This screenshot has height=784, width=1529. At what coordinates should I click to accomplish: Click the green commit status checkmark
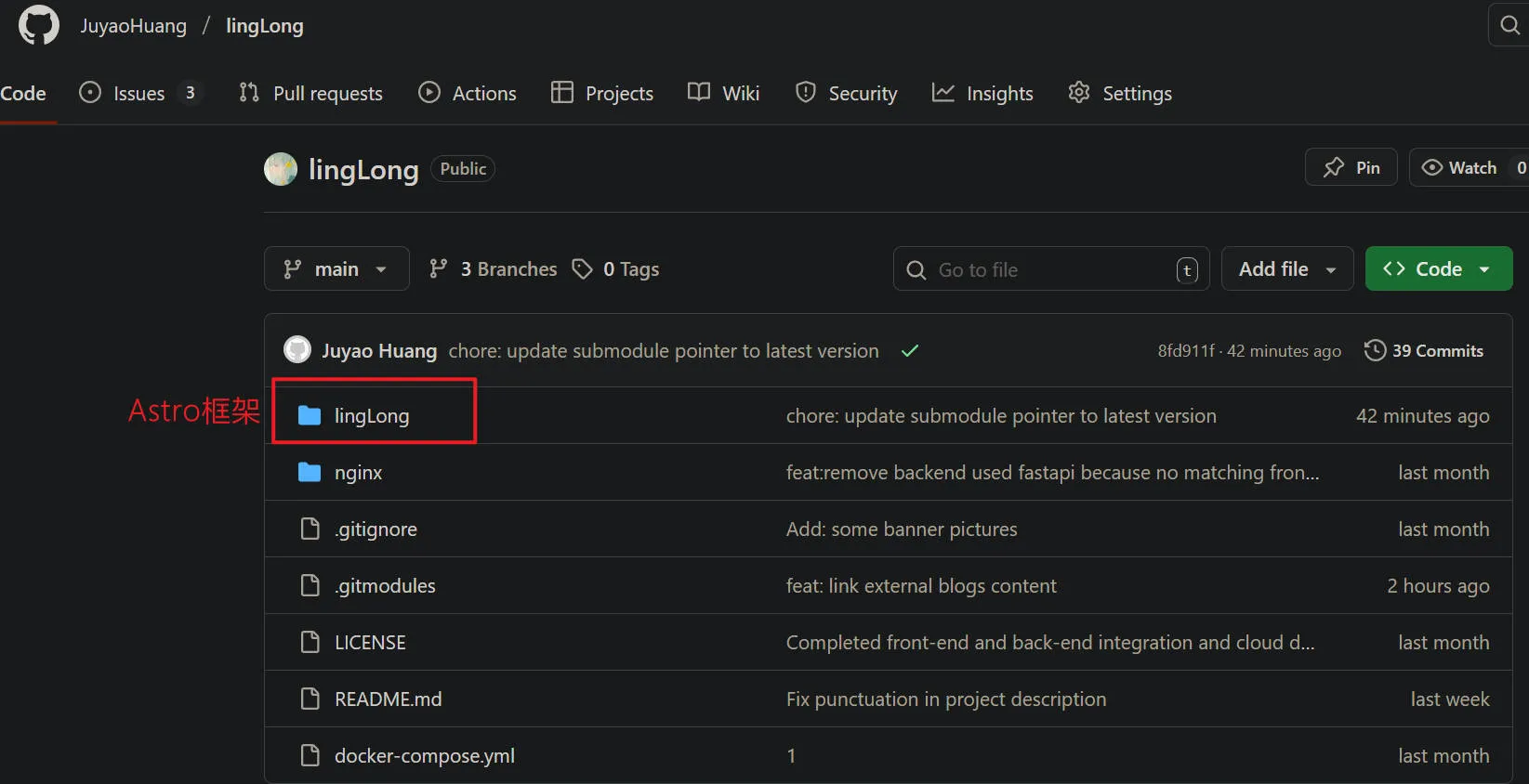pos(910,350)
